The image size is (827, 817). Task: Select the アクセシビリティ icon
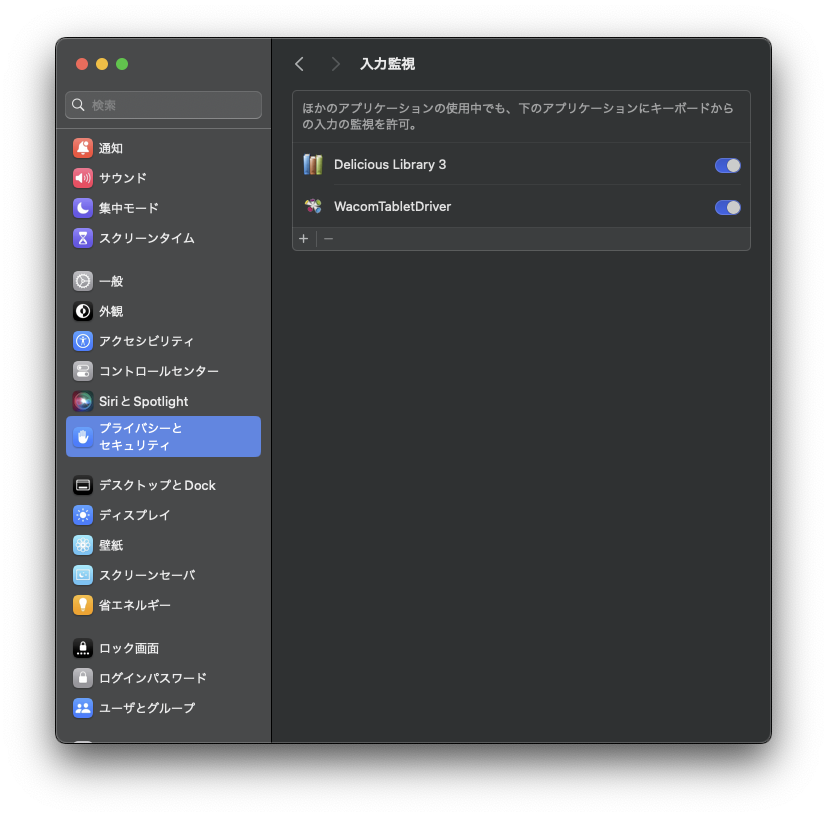pos(83,341)
